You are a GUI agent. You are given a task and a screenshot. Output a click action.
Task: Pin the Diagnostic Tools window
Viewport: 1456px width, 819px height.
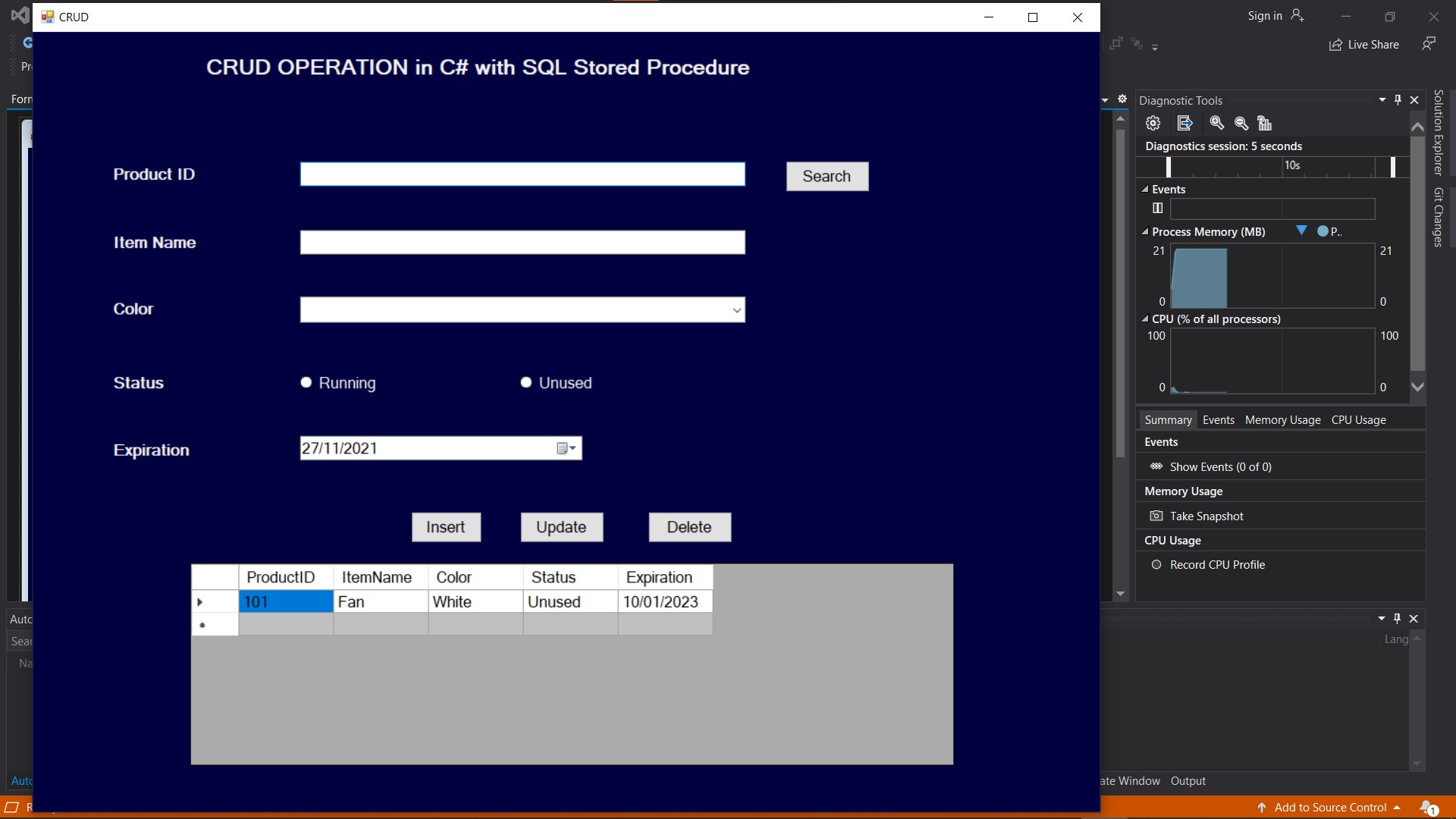[x=1397, y=99]
